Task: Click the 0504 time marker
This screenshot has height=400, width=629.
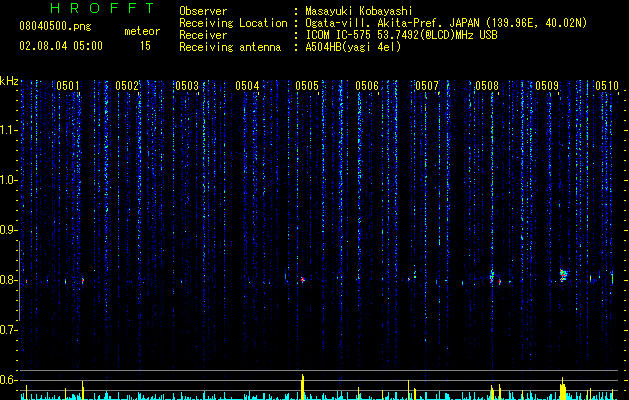Action: [x=247, y=86]
